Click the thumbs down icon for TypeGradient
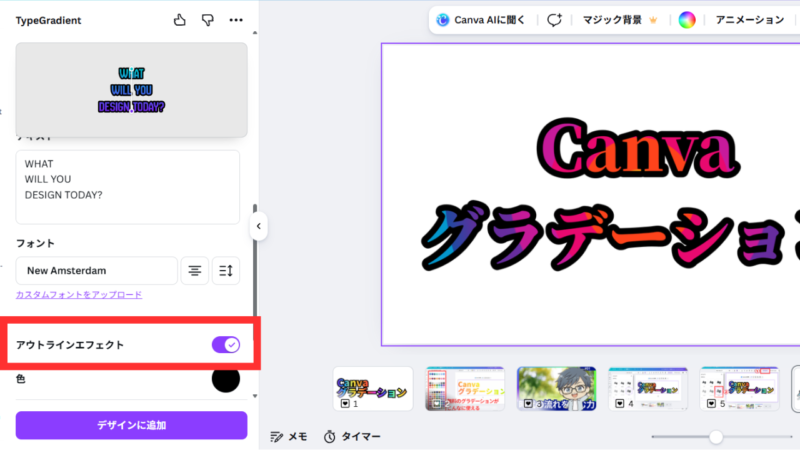The width and height of the screenshot is (800, 450). pos(208,20)
